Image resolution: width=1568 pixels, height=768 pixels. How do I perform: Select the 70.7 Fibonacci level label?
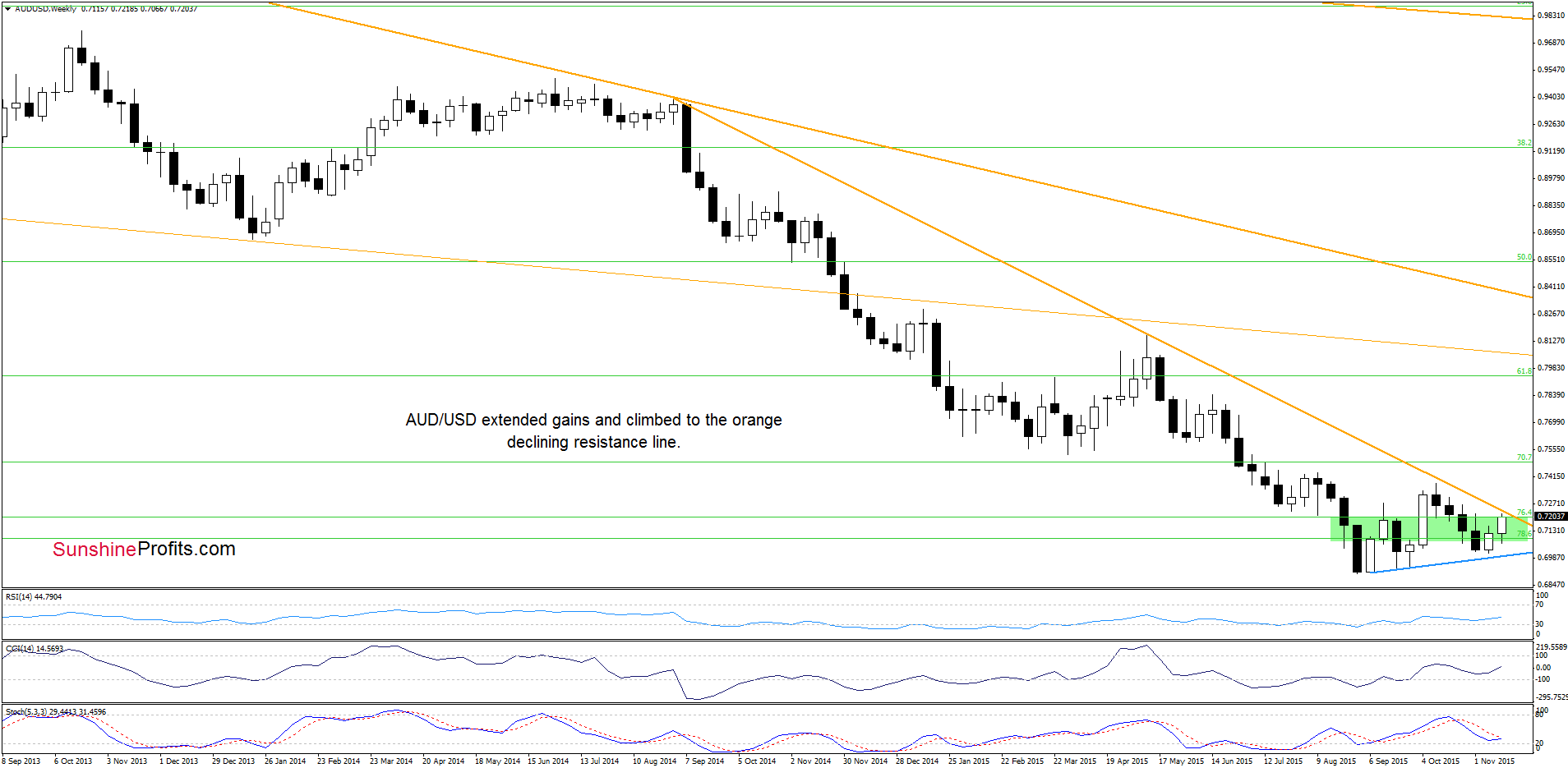1524,458
